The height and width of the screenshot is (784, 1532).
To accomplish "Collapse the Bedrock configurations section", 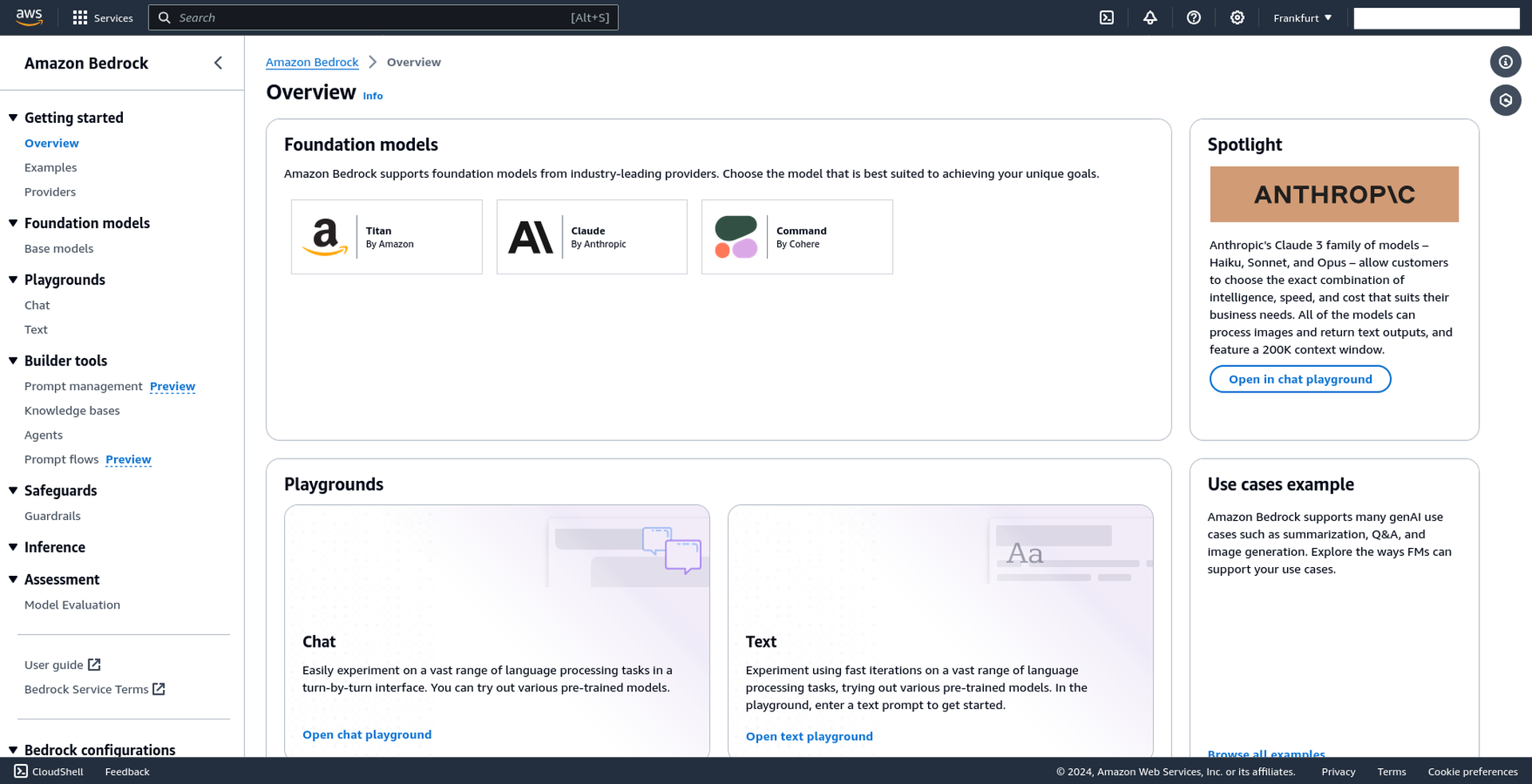I will pyautogui.click(x=13, y=751).
